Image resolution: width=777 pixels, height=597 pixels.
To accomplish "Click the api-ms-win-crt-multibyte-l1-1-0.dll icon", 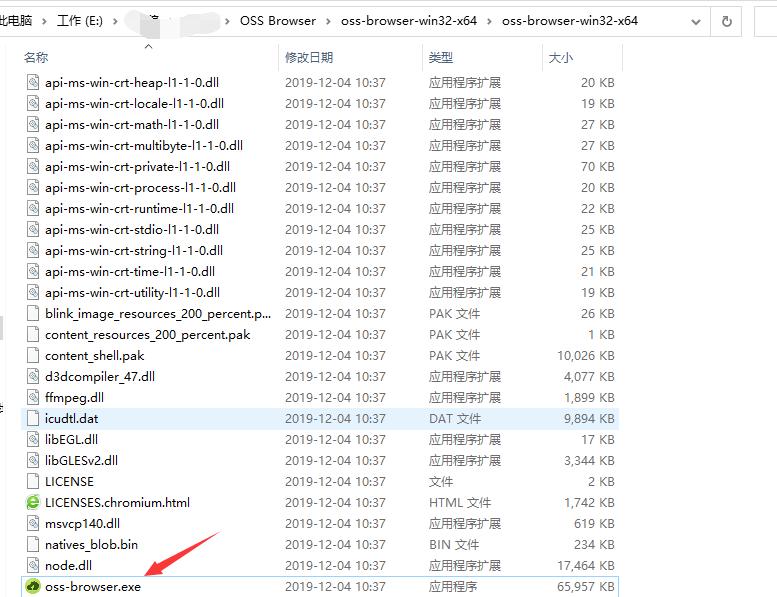I will (33, 146).
